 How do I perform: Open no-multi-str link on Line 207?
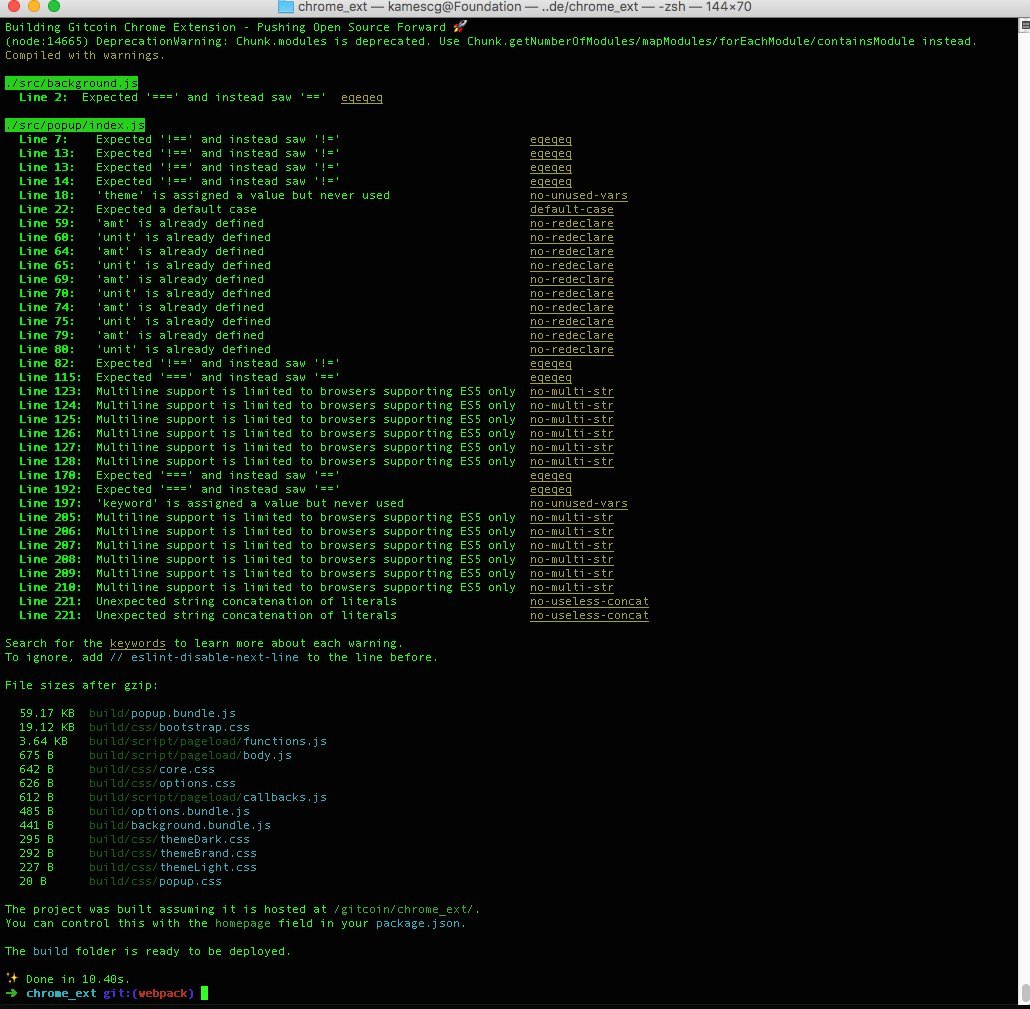571,545
